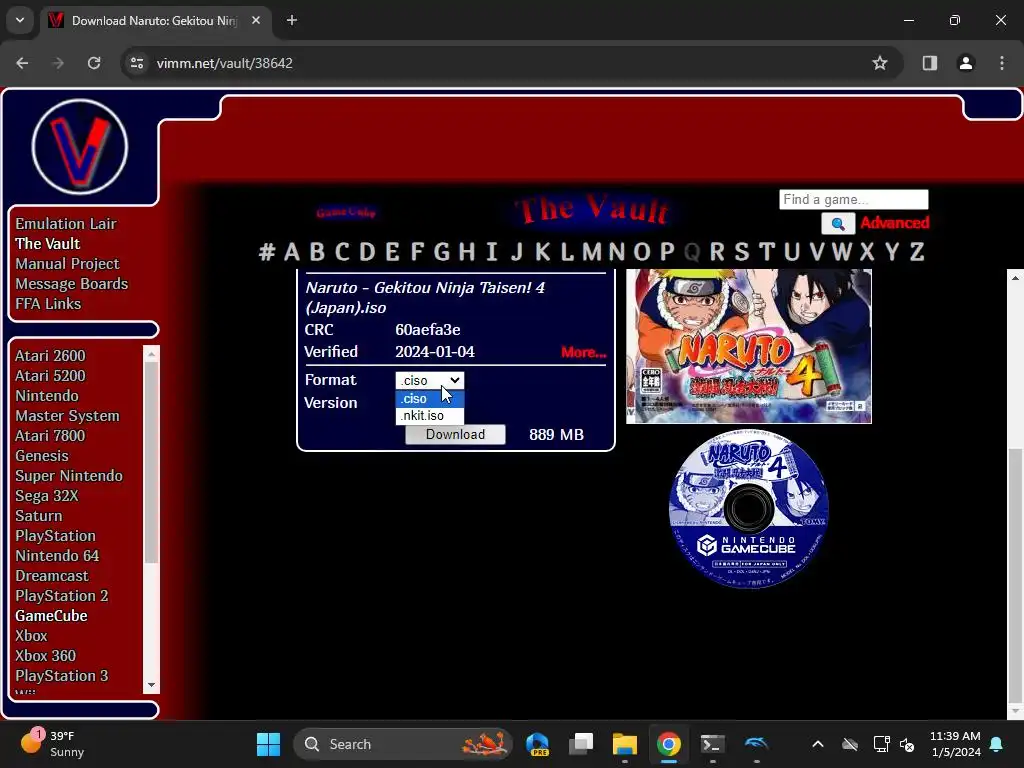This screenshot has width=1024, height=768.
Task: Open the FFA Links page
Action: pyautogui.click(x=48, y=304)
